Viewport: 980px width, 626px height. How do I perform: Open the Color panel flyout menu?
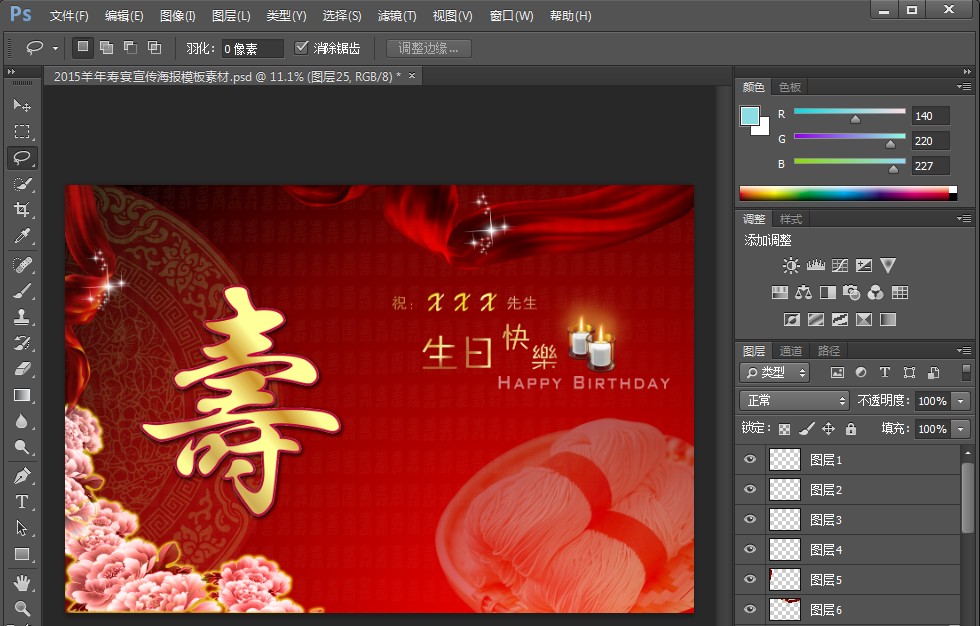964,86
